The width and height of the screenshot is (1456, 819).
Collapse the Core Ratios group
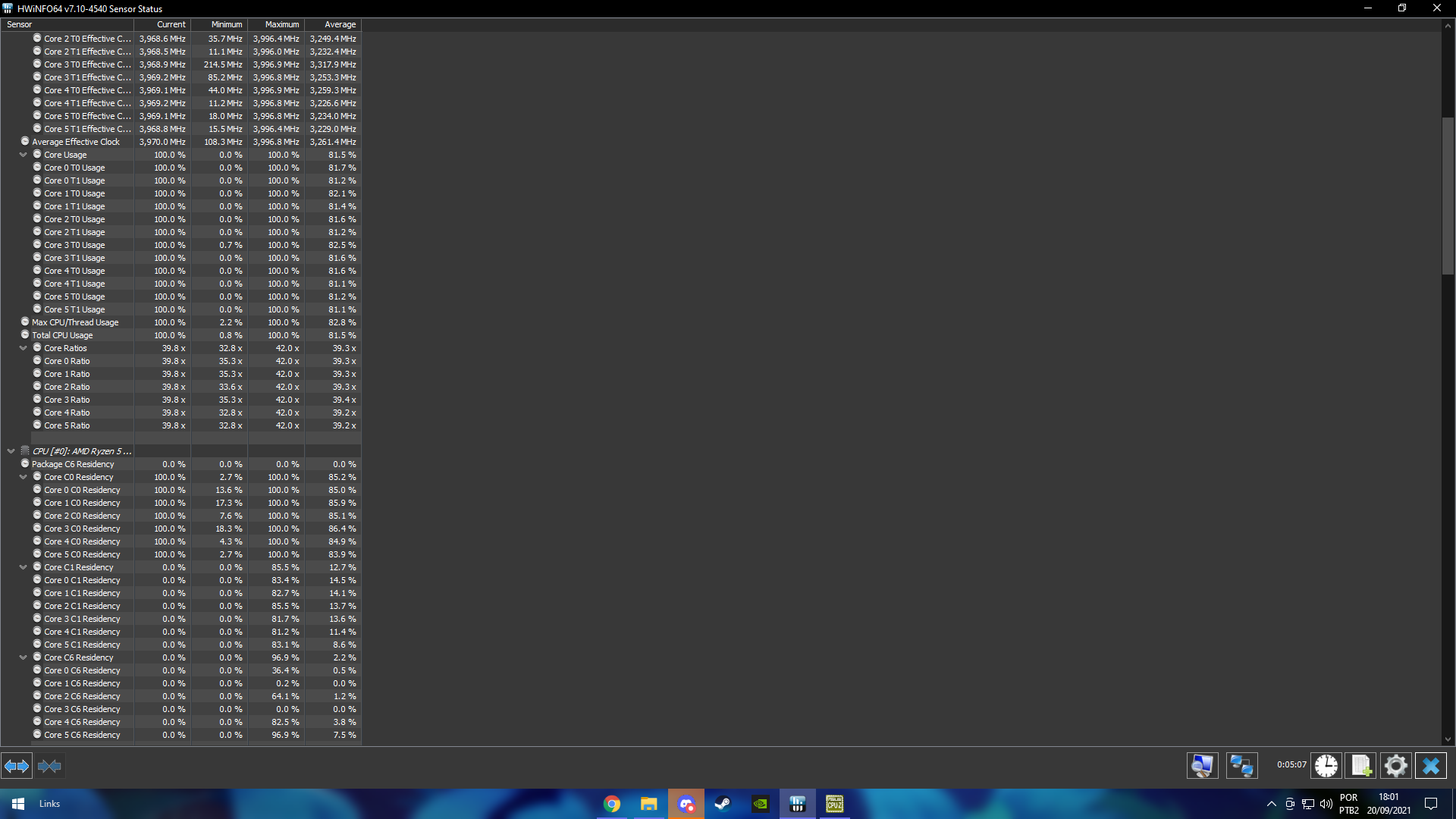(x=24, y=348)
